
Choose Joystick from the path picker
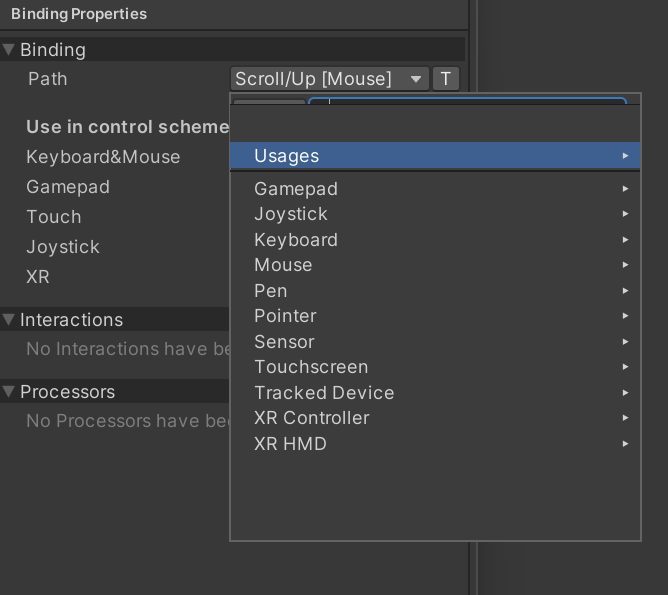point(291,214)
